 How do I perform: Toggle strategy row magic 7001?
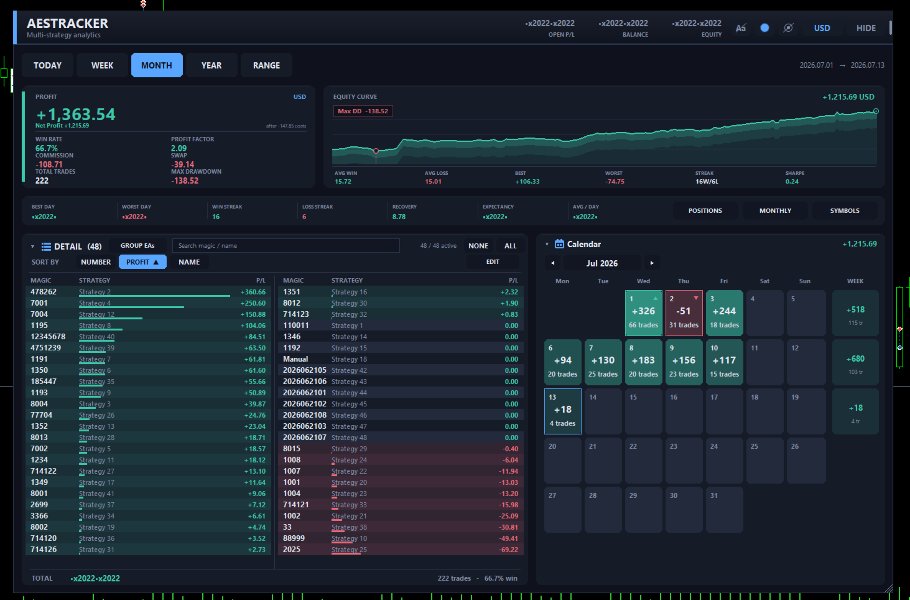(x=148, y=303)
